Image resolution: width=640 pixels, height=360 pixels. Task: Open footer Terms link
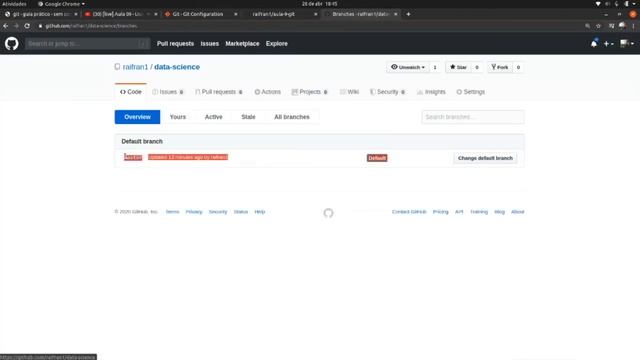click(172, 212)
